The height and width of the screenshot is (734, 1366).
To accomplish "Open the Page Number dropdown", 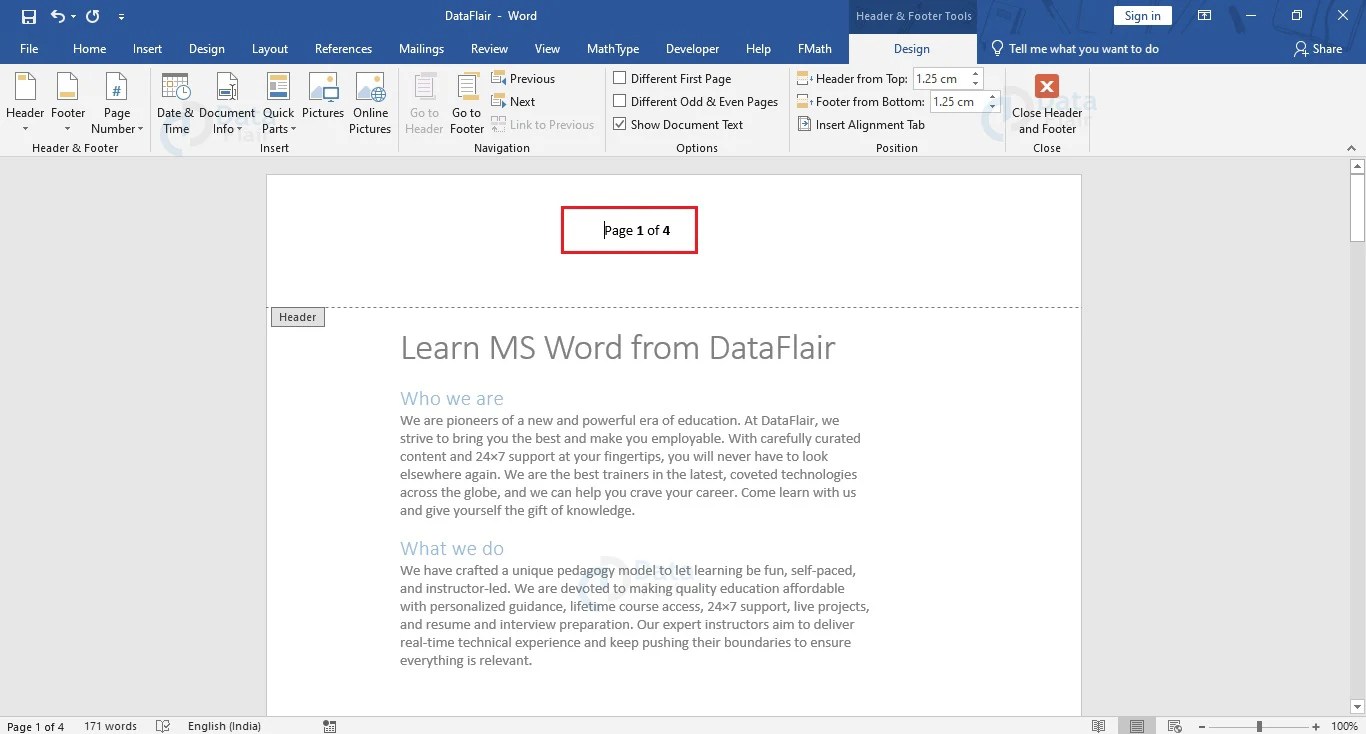I will [x=116, y=103].
